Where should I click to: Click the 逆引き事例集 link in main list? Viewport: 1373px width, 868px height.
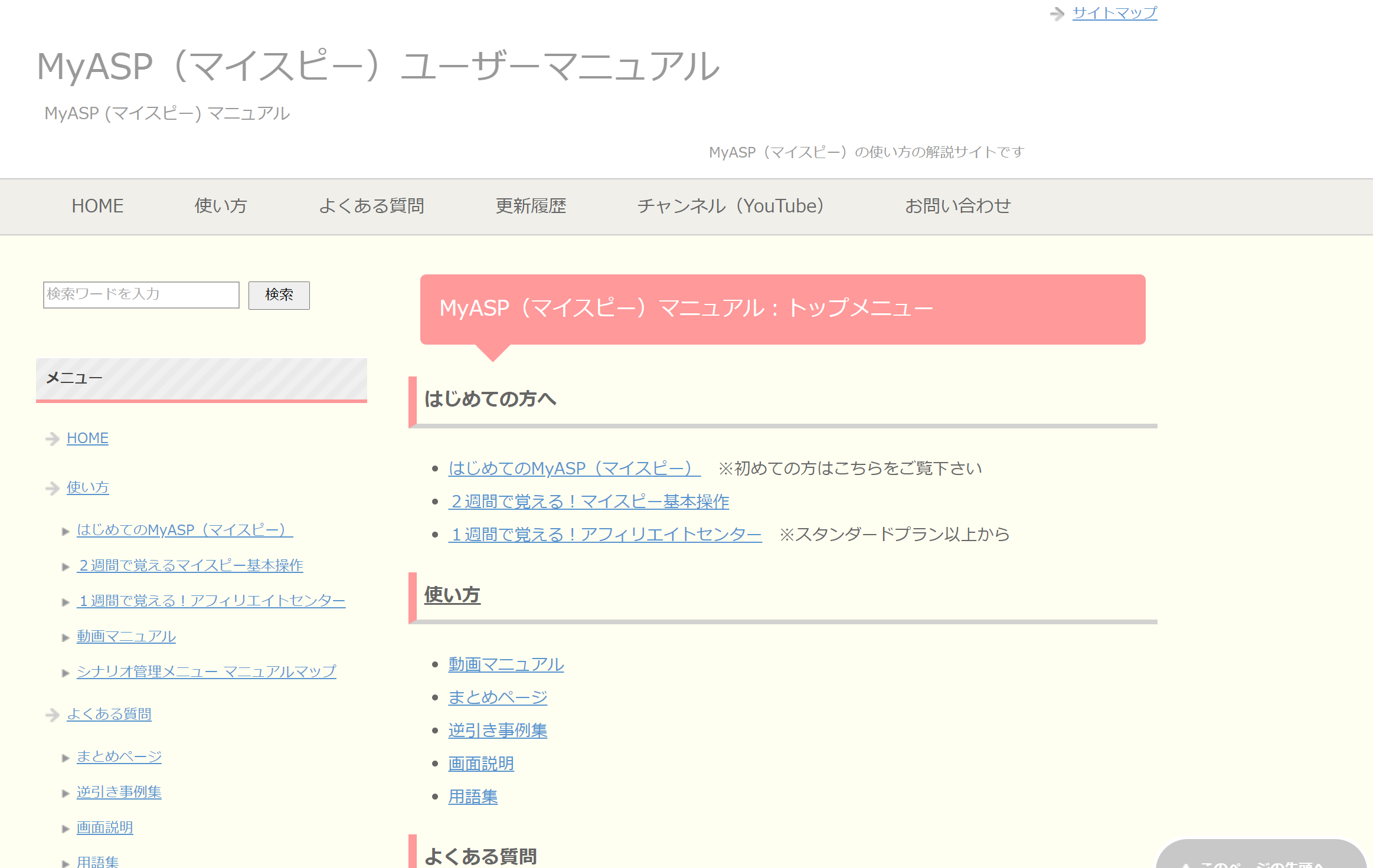[498, 731]
